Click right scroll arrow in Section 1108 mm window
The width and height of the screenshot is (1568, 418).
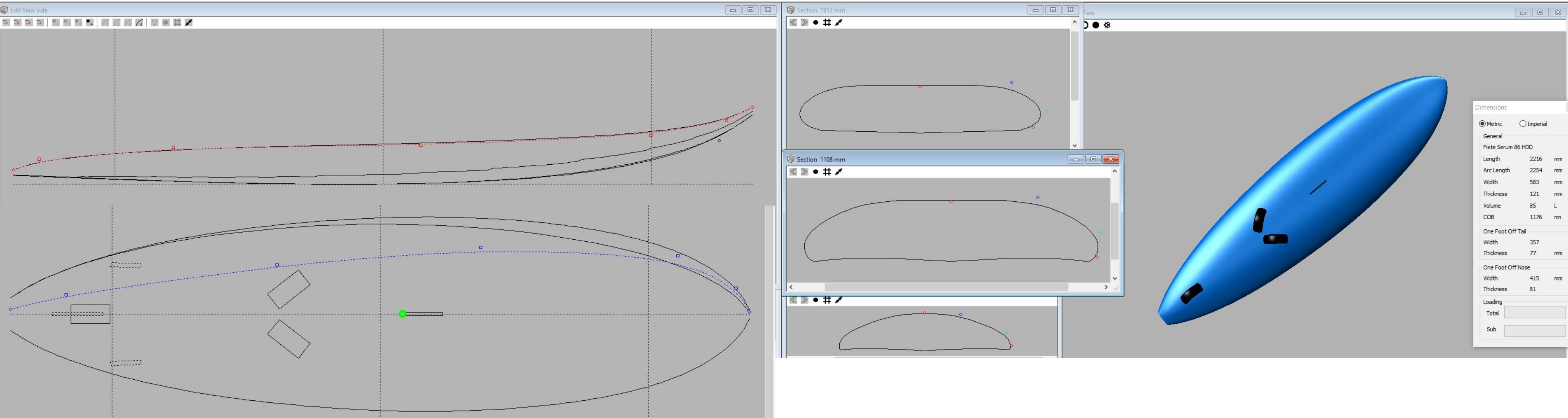1106,287
